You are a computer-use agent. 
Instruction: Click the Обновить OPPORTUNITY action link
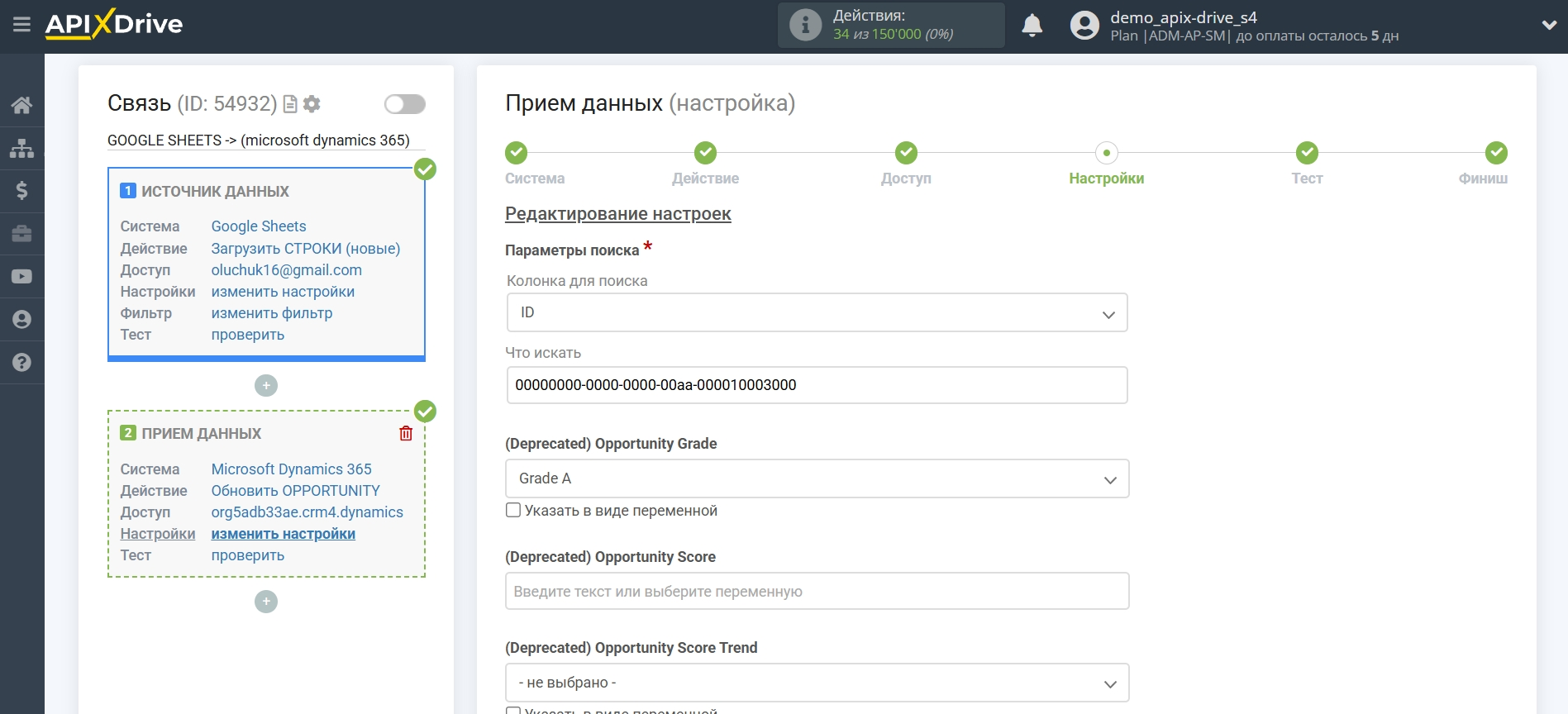click(296, 491)
